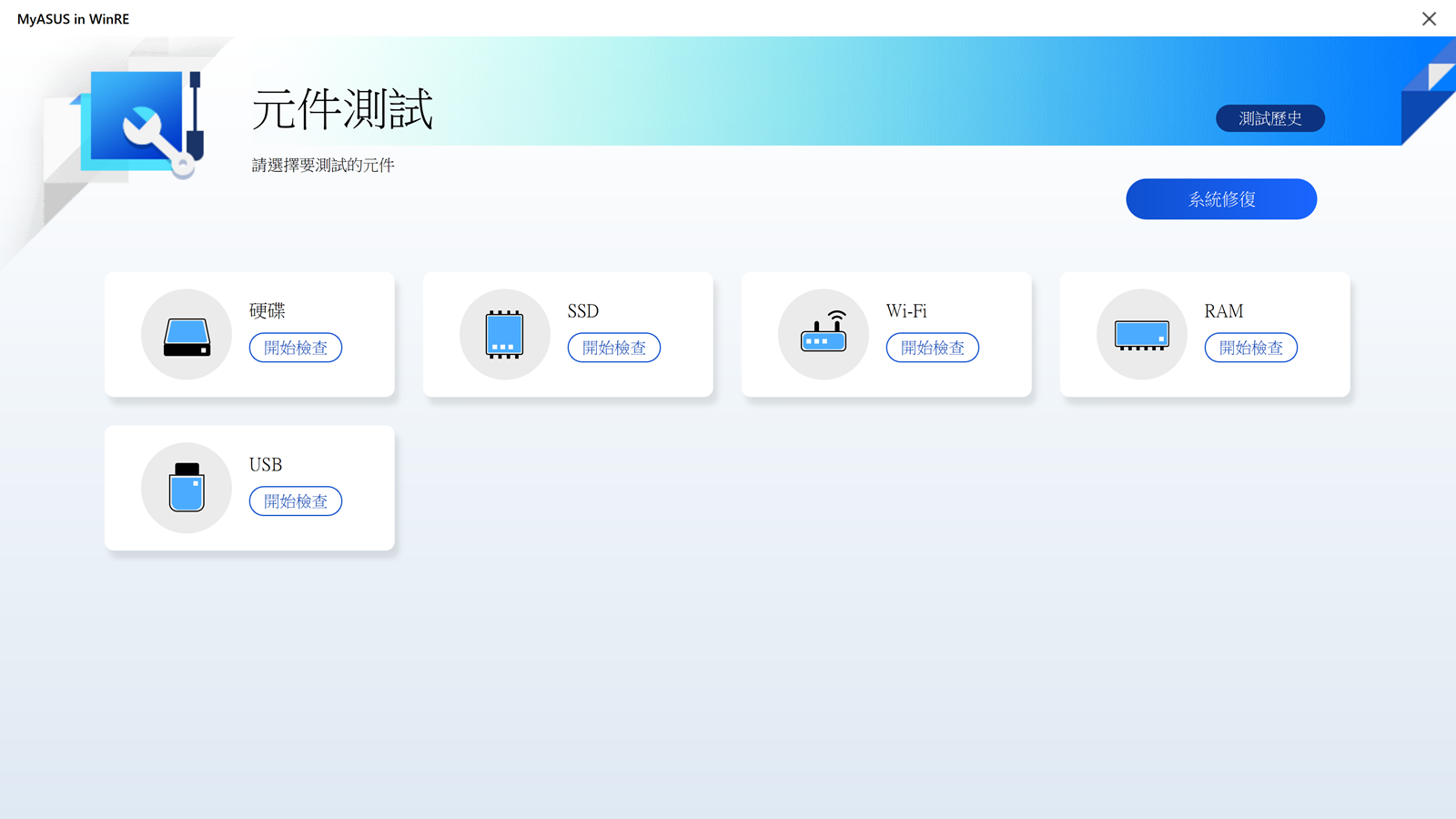Start the SSD check with 開始檢查
1456x819 pixels.
point(614,348)
